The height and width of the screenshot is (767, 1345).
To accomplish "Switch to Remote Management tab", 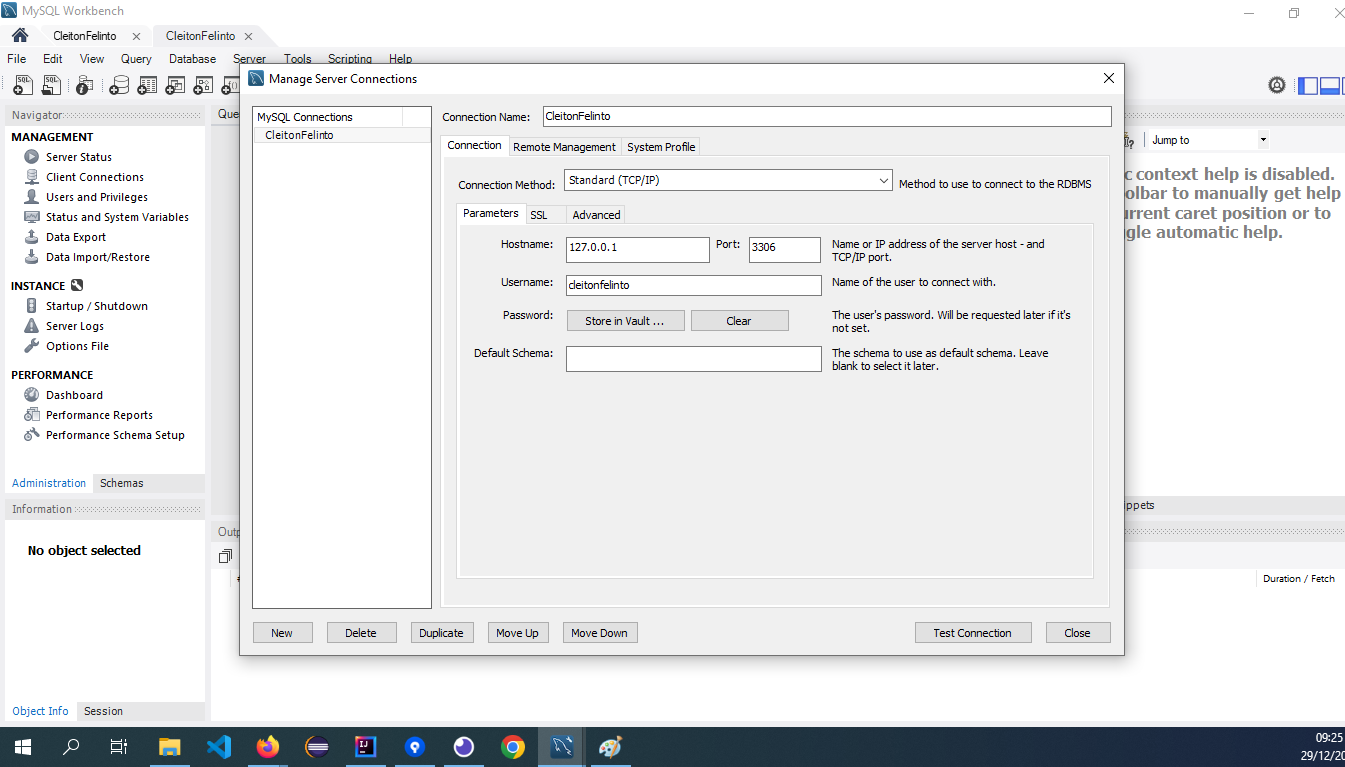I will click(x=564, y=147).
